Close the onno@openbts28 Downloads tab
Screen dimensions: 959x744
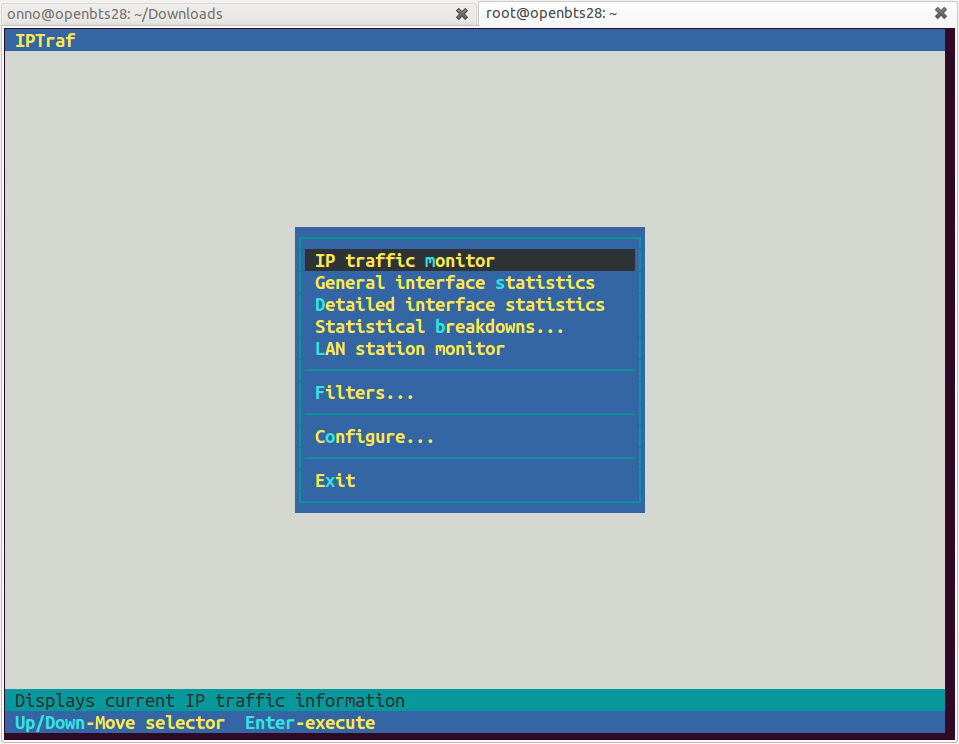(x=462, y=14)
